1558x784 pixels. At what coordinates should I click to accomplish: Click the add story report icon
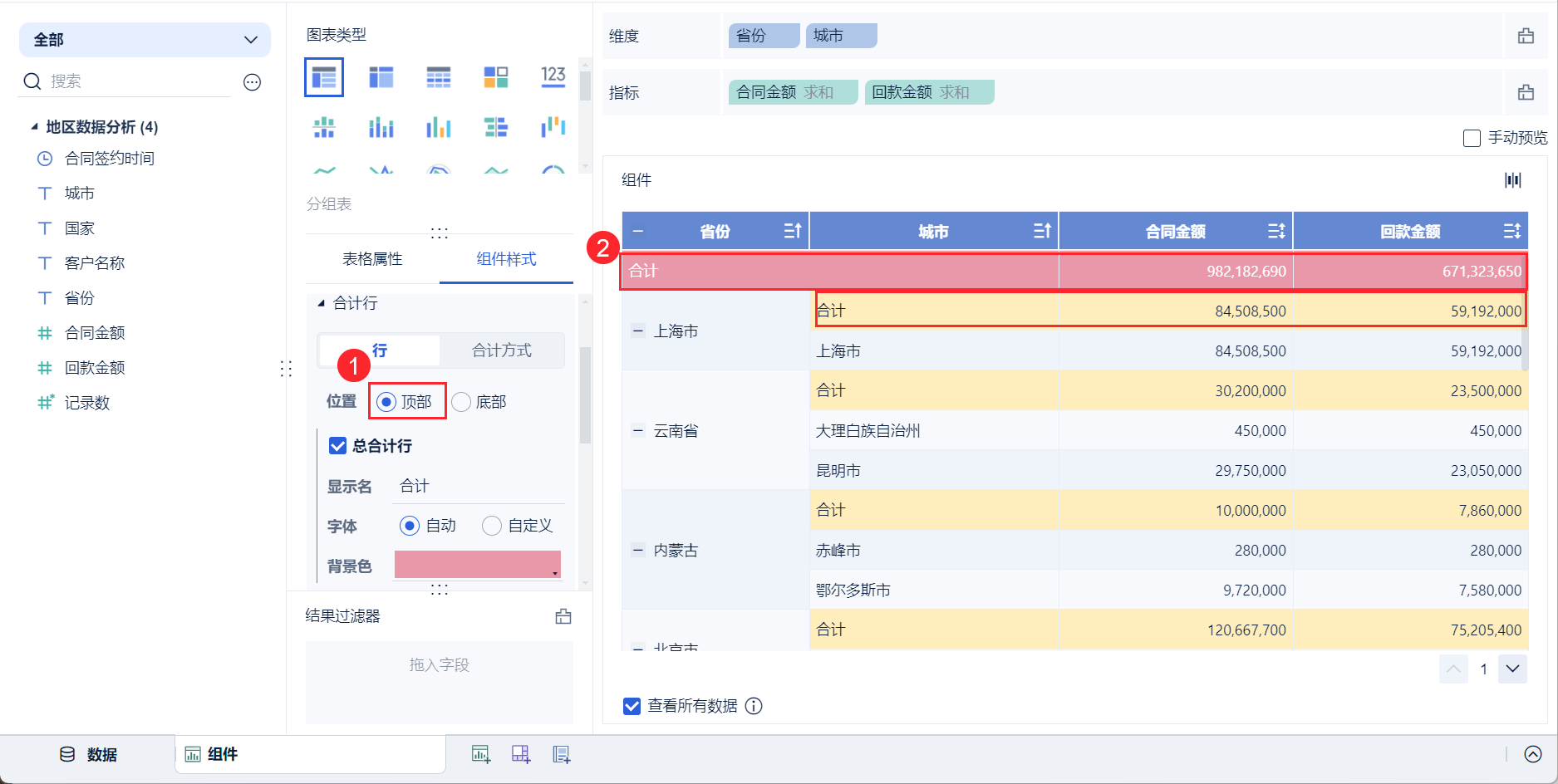click(562, 754)
